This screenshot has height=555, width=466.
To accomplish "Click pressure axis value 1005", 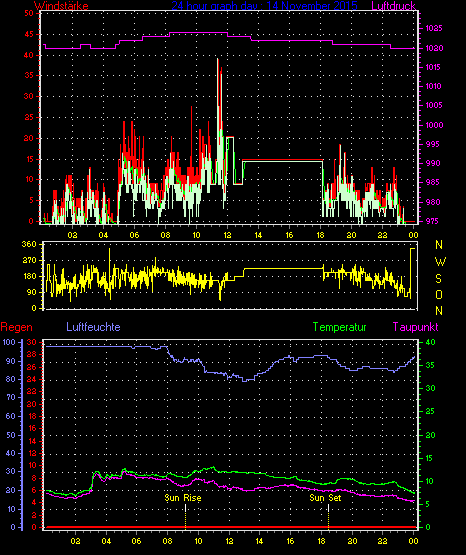I will point(433,105).
